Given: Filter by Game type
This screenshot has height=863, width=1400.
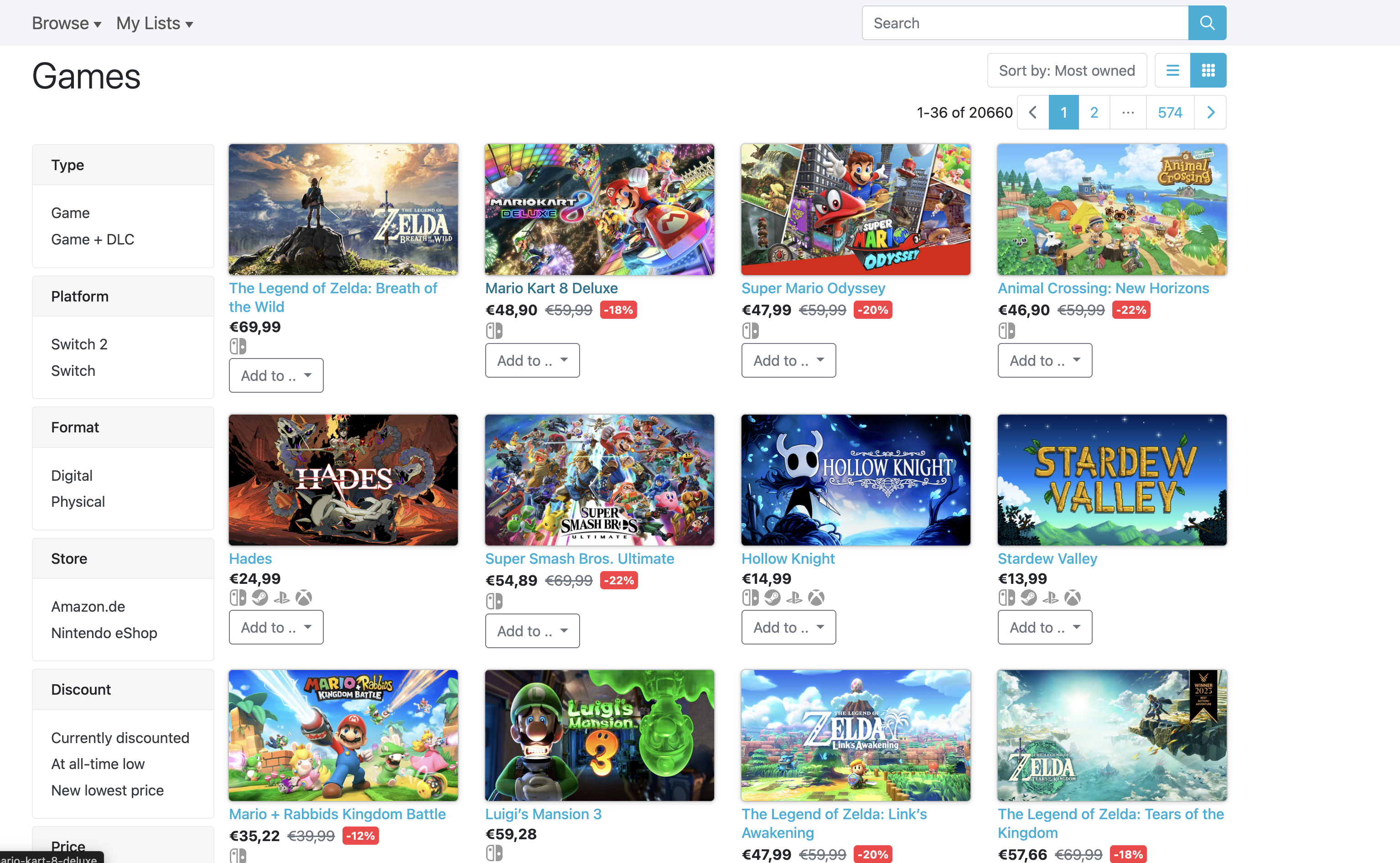Looking at the screenshot, I should tap(70, 213).
